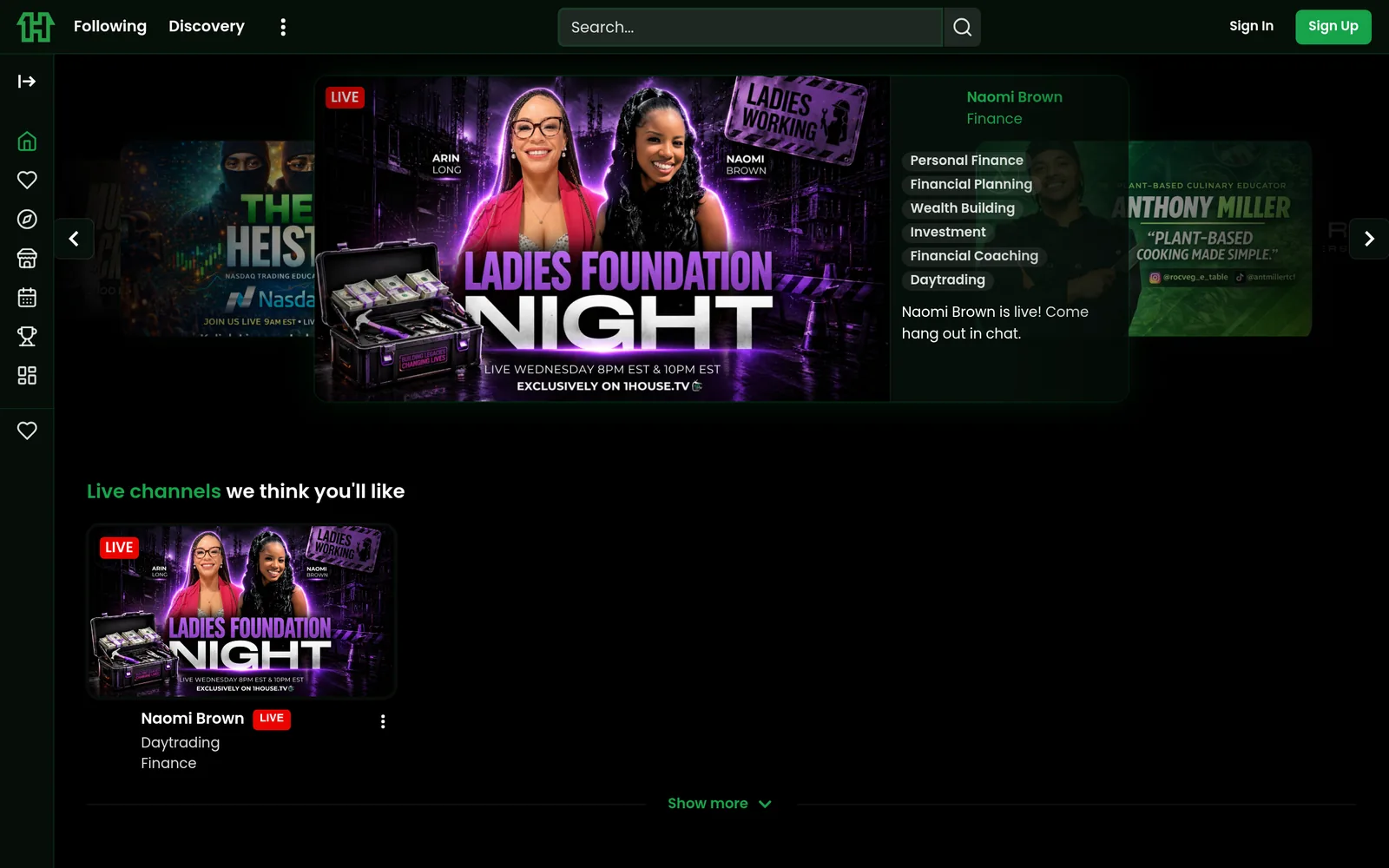The image size is (1389, 868).
Task: Open the featured Ladies Foundation Night stream
Action: point(602,239)
